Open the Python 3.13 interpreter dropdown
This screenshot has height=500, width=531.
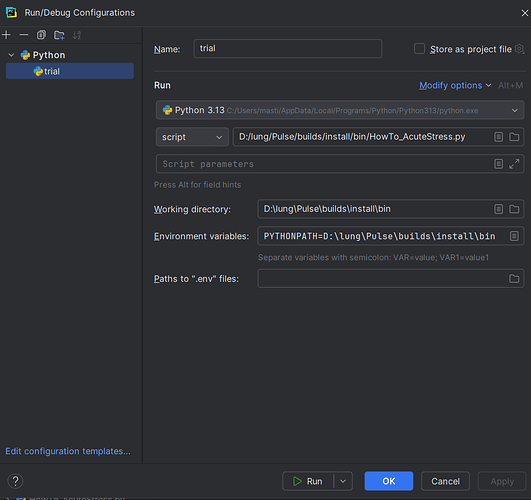coord(340,110)
